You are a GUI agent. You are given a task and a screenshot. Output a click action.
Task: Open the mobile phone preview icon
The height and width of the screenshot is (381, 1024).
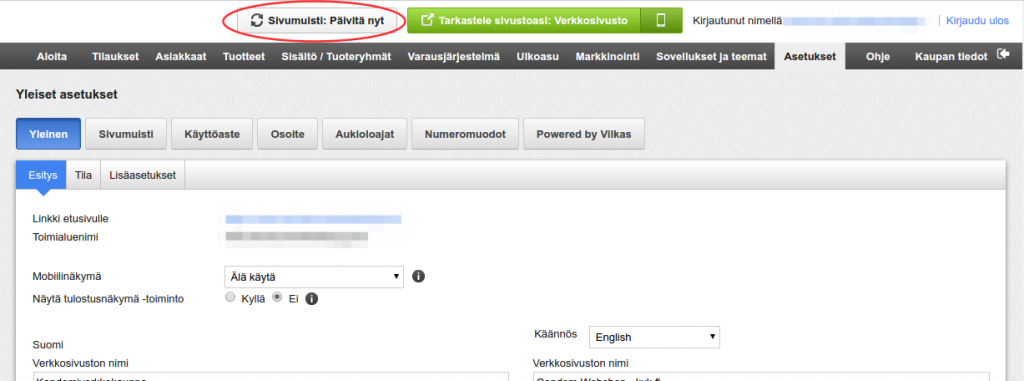pyautogui.click(x=661, y=20)
